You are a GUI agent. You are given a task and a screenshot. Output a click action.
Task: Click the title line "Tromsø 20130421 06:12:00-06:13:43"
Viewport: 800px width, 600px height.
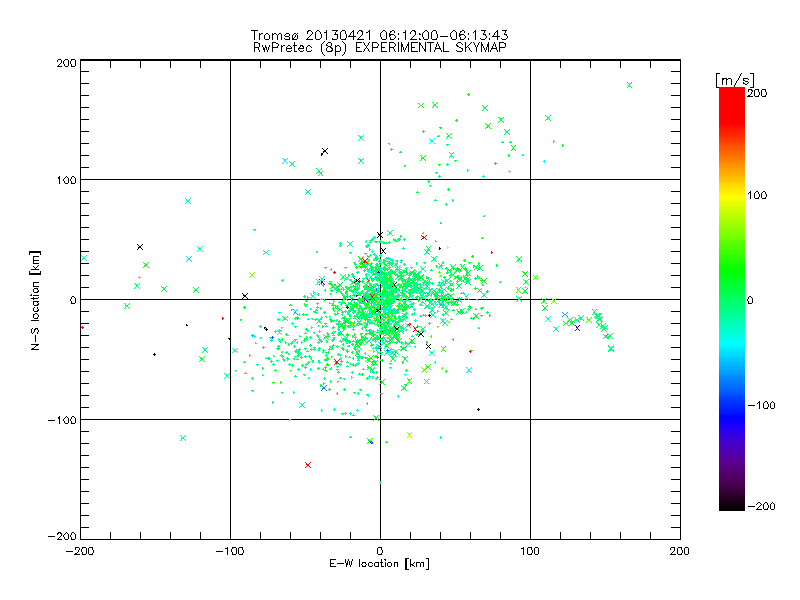[379, 35]
